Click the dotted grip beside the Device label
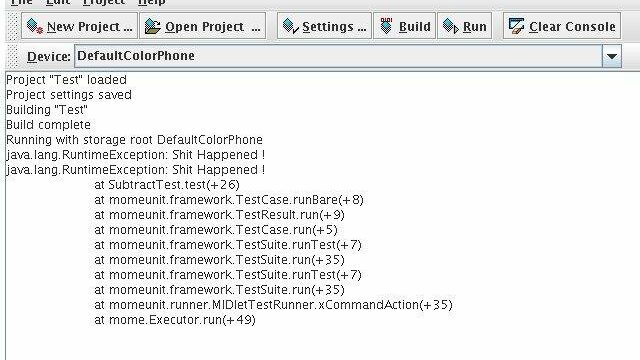 [x=13, y=56]
